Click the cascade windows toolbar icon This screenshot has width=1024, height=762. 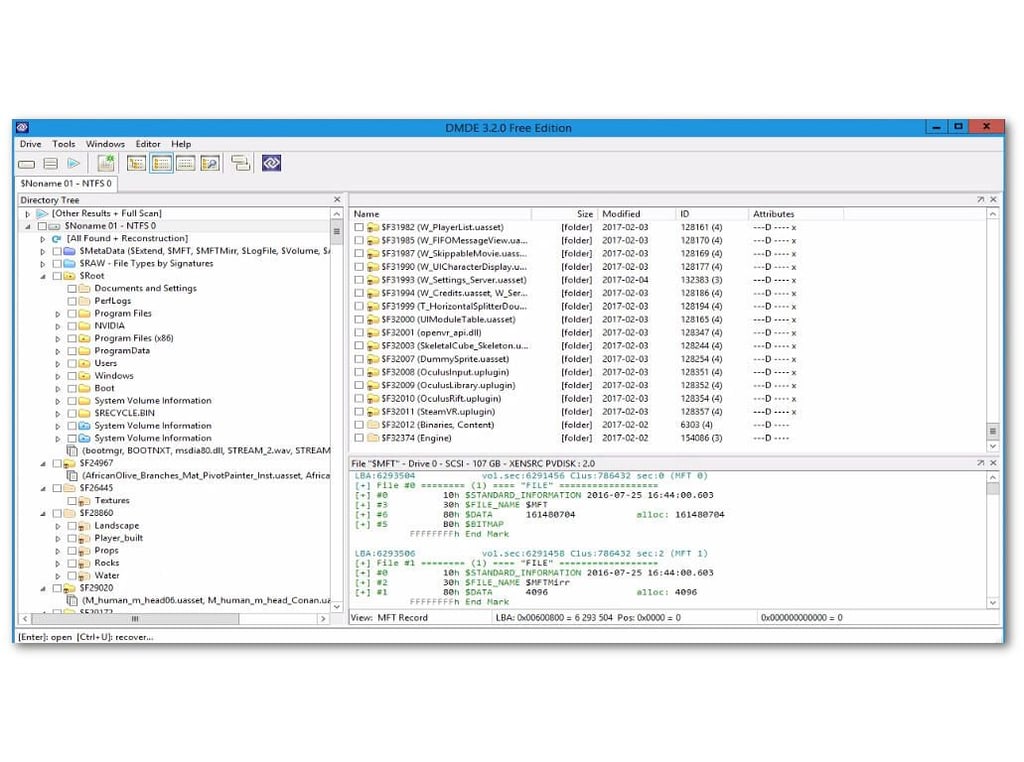pos(240,163)
